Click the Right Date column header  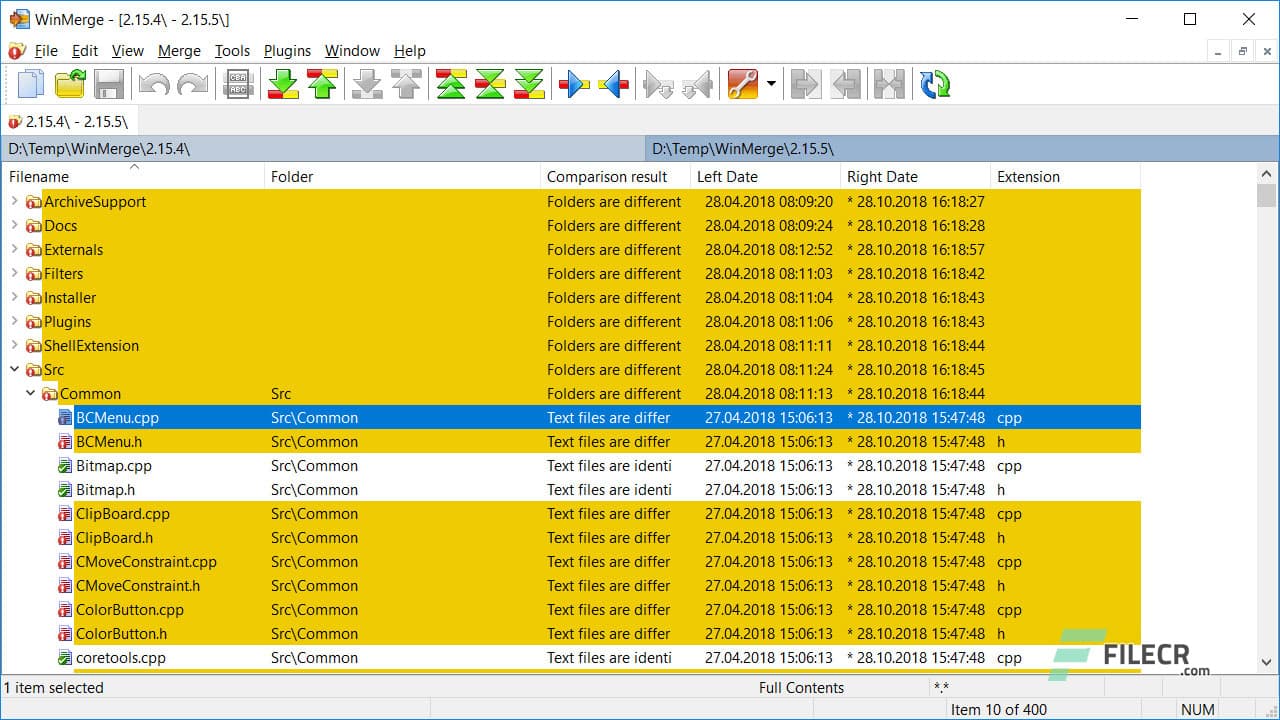click(883, 176)
